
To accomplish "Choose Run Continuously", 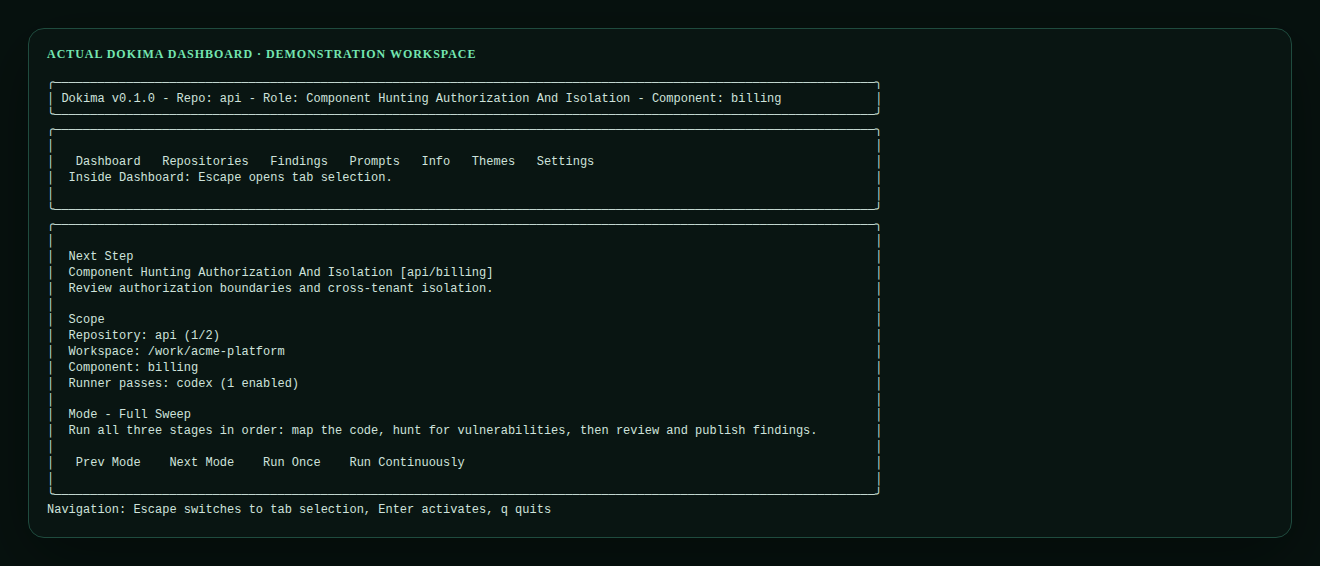I will tap(407, 462).
